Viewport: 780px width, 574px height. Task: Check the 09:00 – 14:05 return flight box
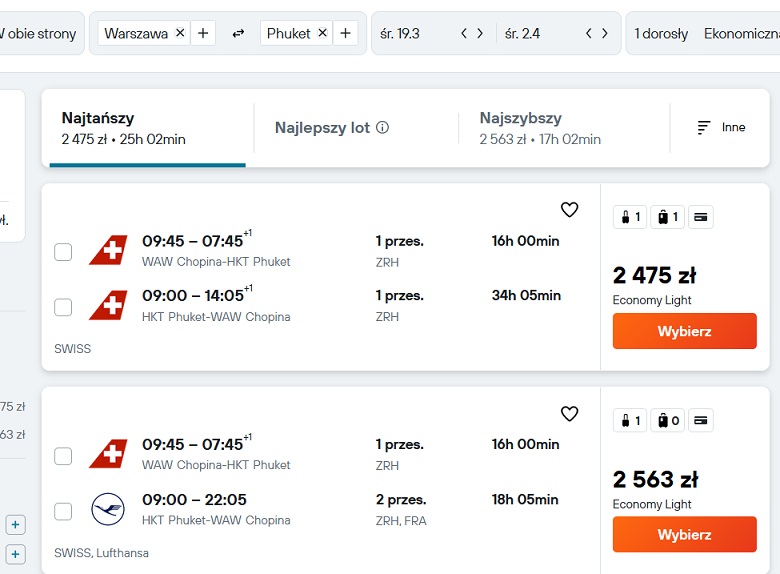tap(63, 307)
